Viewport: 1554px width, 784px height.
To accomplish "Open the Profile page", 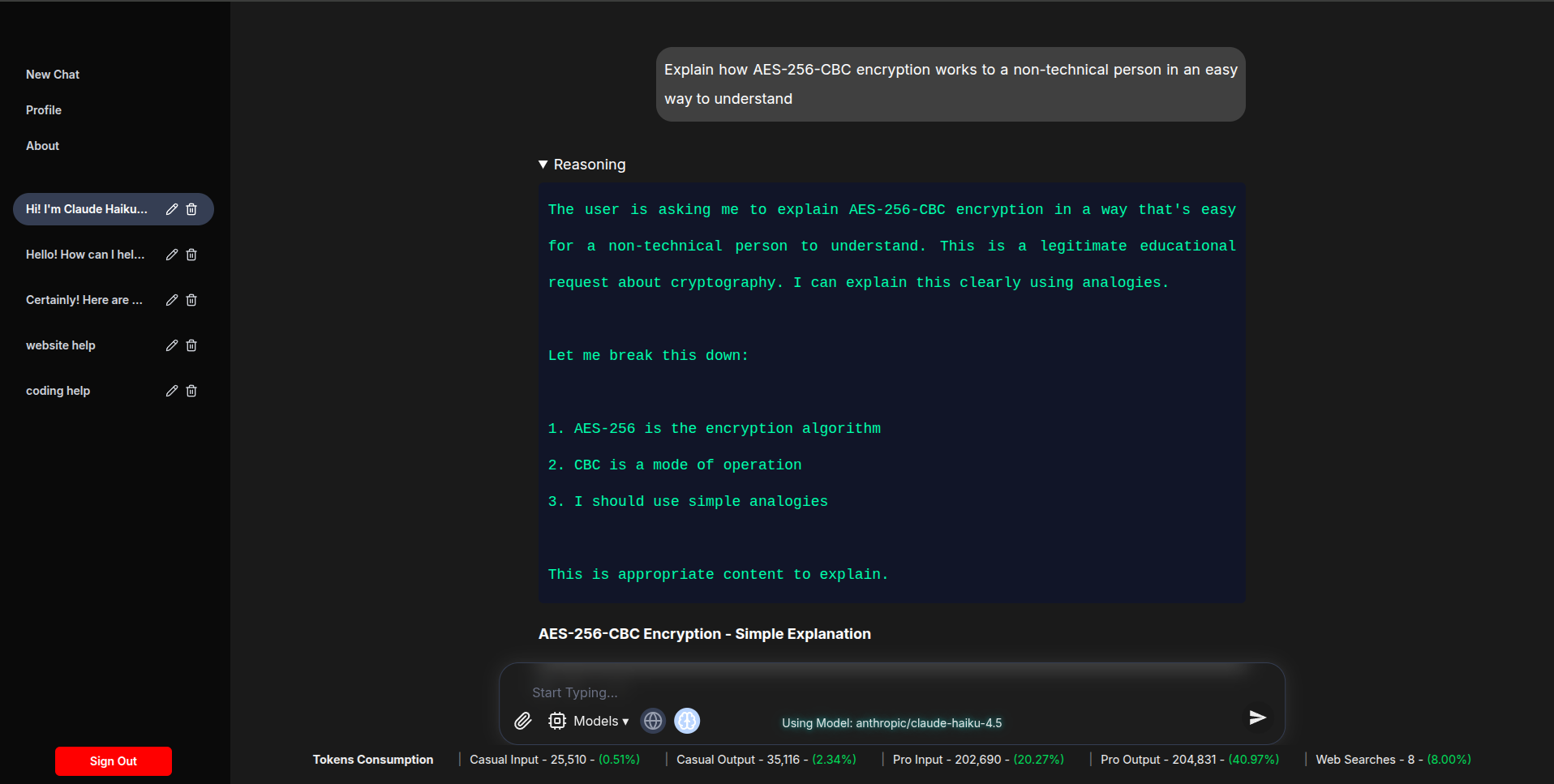I will coord(44,110).
